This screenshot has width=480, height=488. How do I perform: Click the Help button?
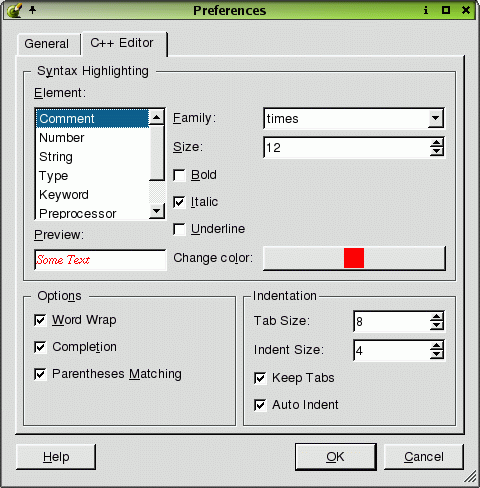56,457
